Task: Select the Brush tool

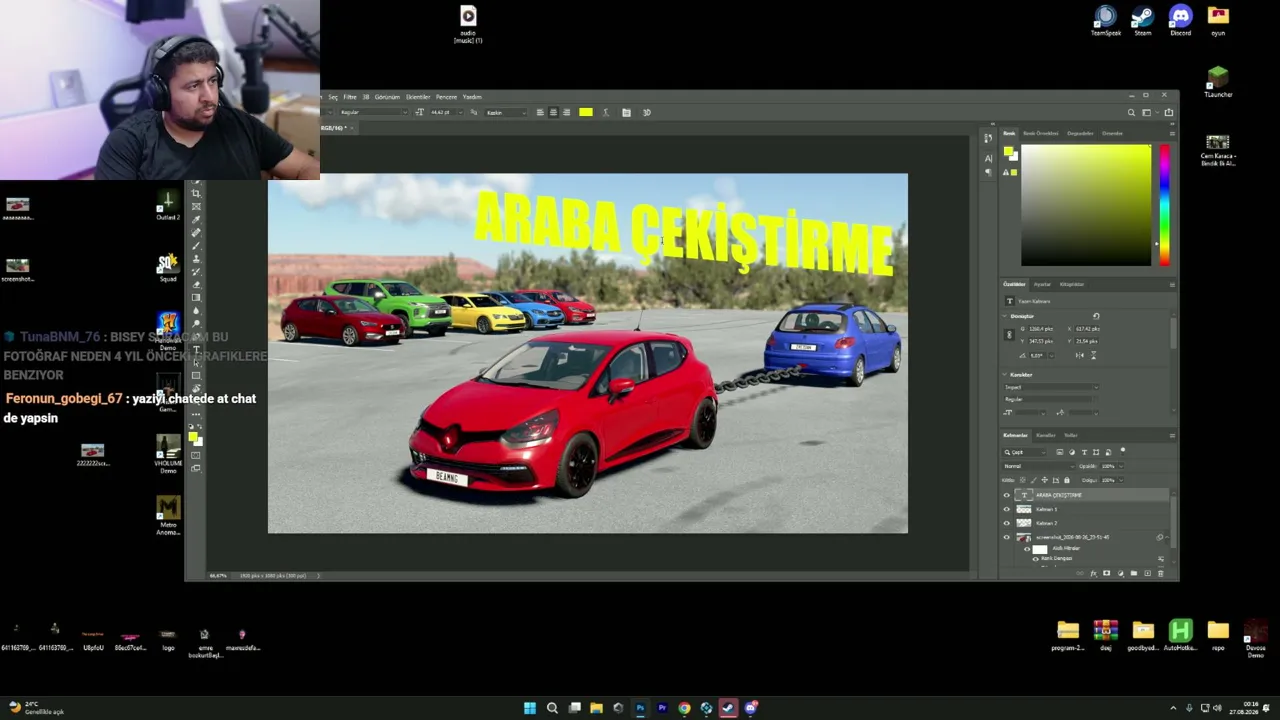Action: (x=196, y=246)
